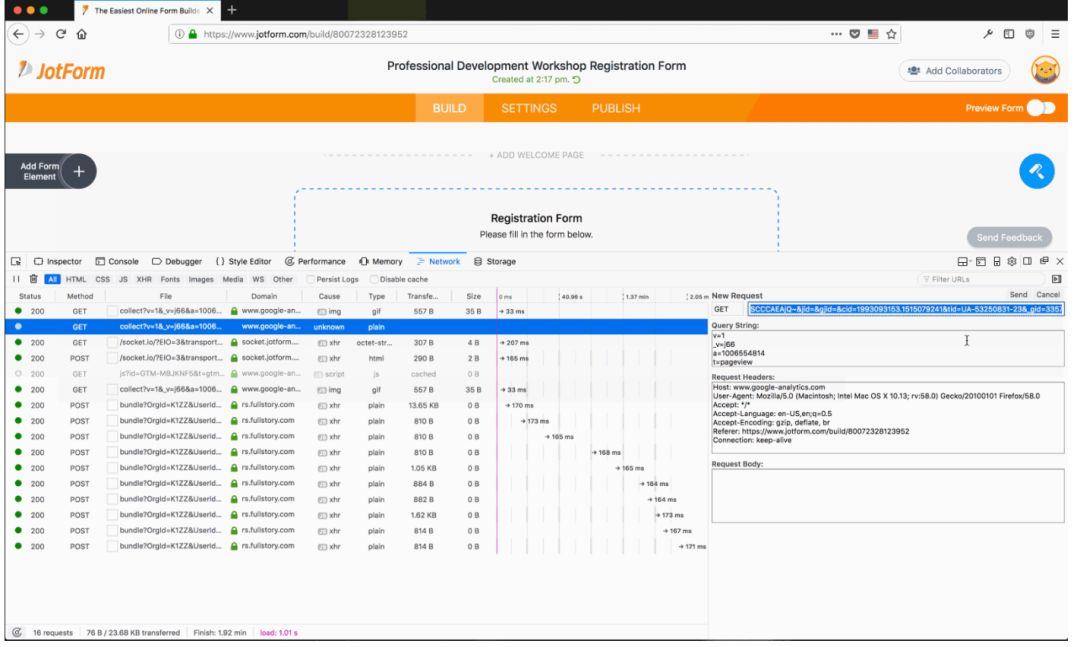Open the Add Form Element panel
This screenshot has width=1080, height=647.
pos(79,171)
